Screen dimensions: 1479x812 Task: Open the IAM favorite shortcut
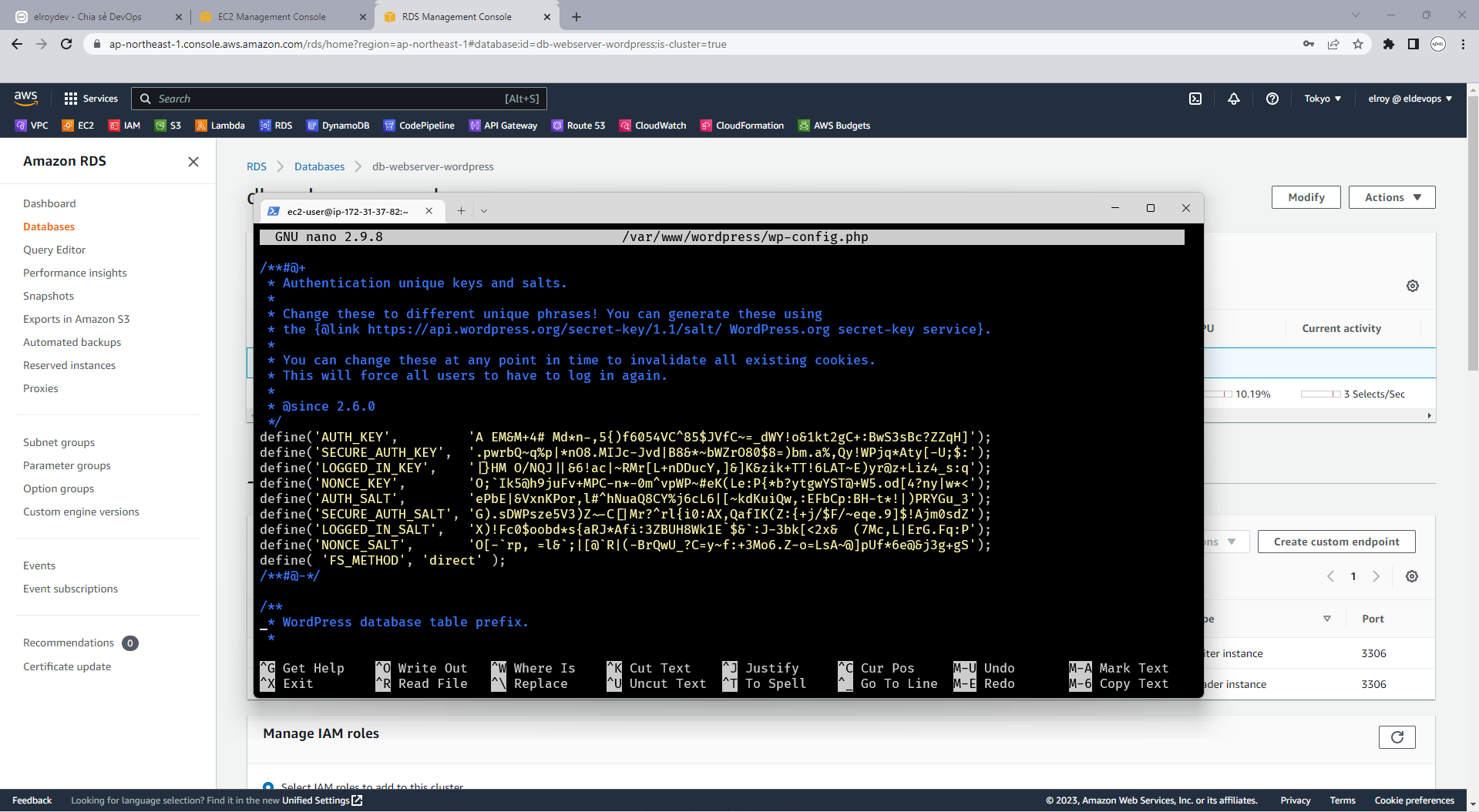pyautogui.click(x=124, y=126)
